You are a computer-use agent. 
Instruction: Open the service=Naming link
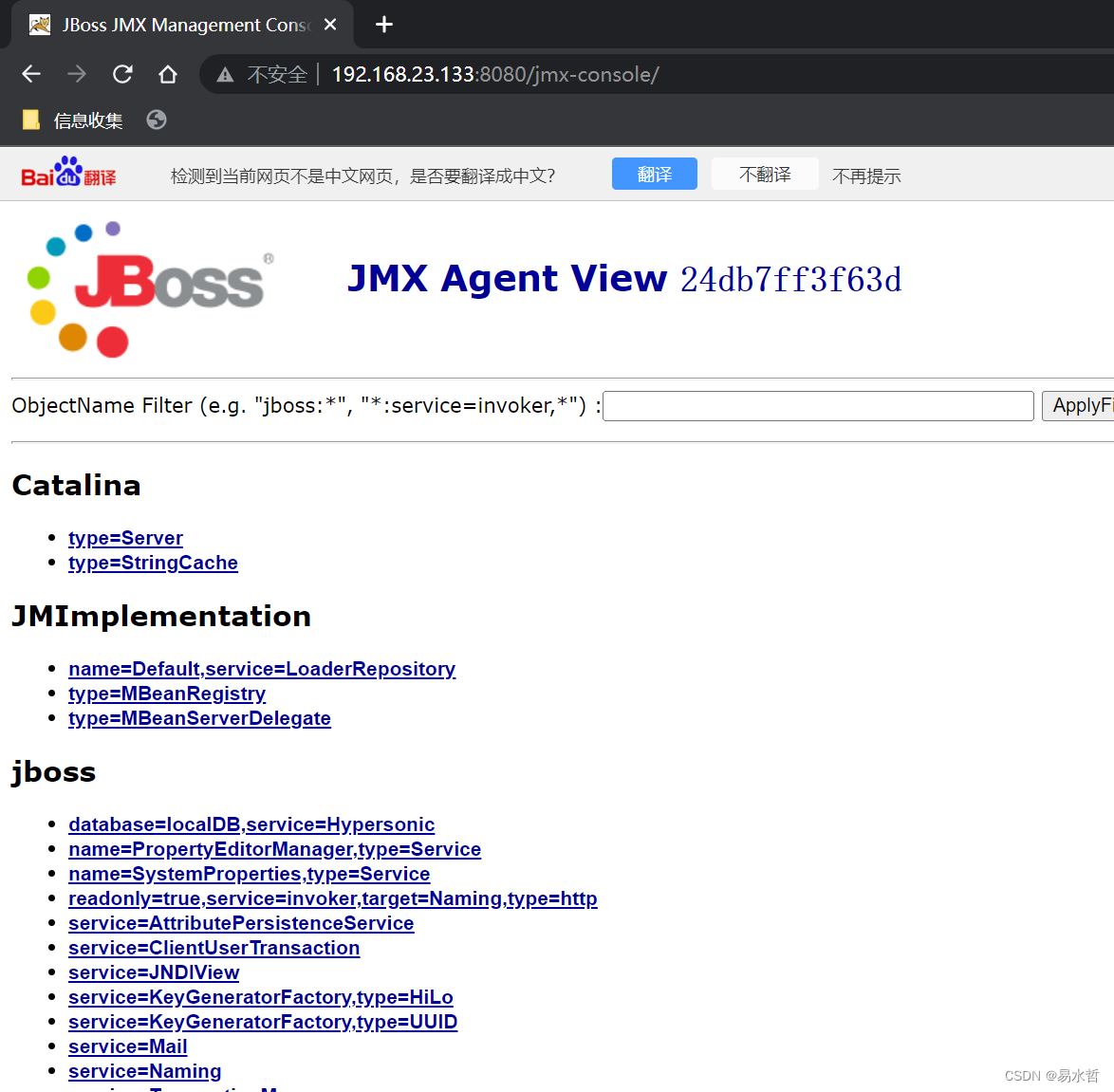(145, 1071)
